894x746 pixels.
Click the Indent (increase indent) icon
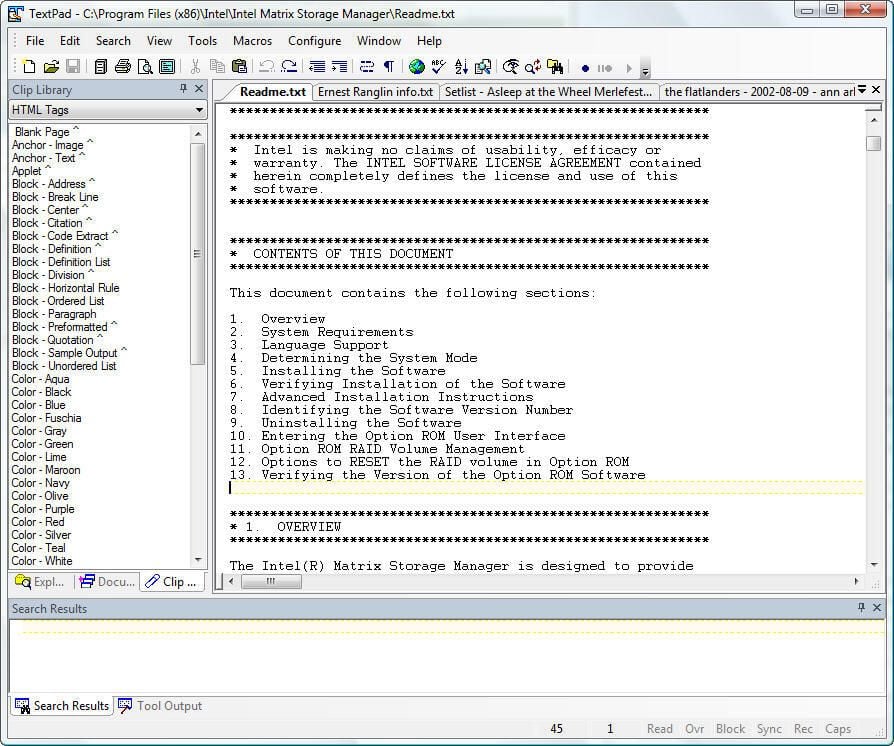[339, 67]
